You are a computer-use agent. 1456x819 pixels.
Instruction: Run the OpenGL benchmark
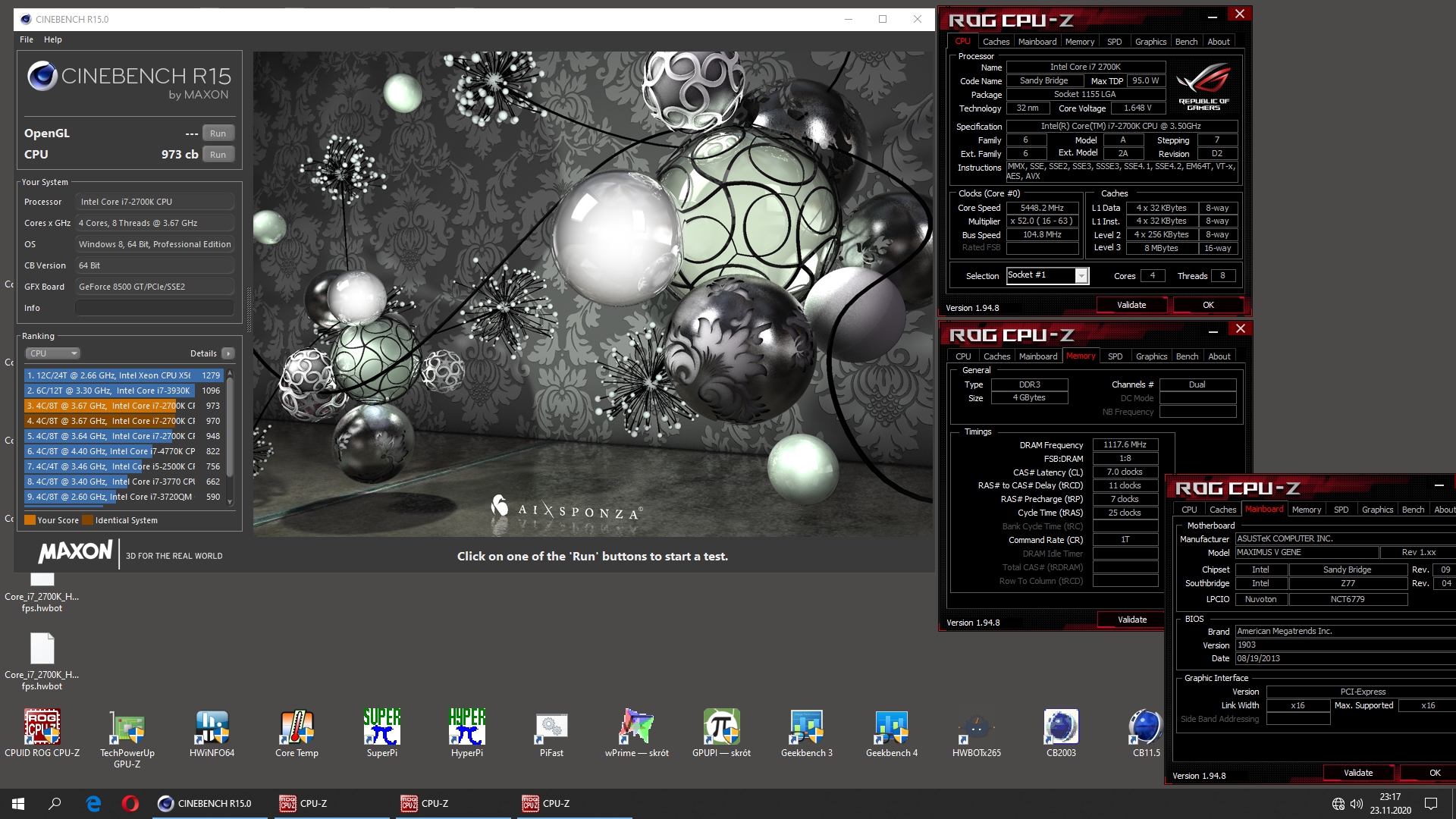(x=218, y=133)
